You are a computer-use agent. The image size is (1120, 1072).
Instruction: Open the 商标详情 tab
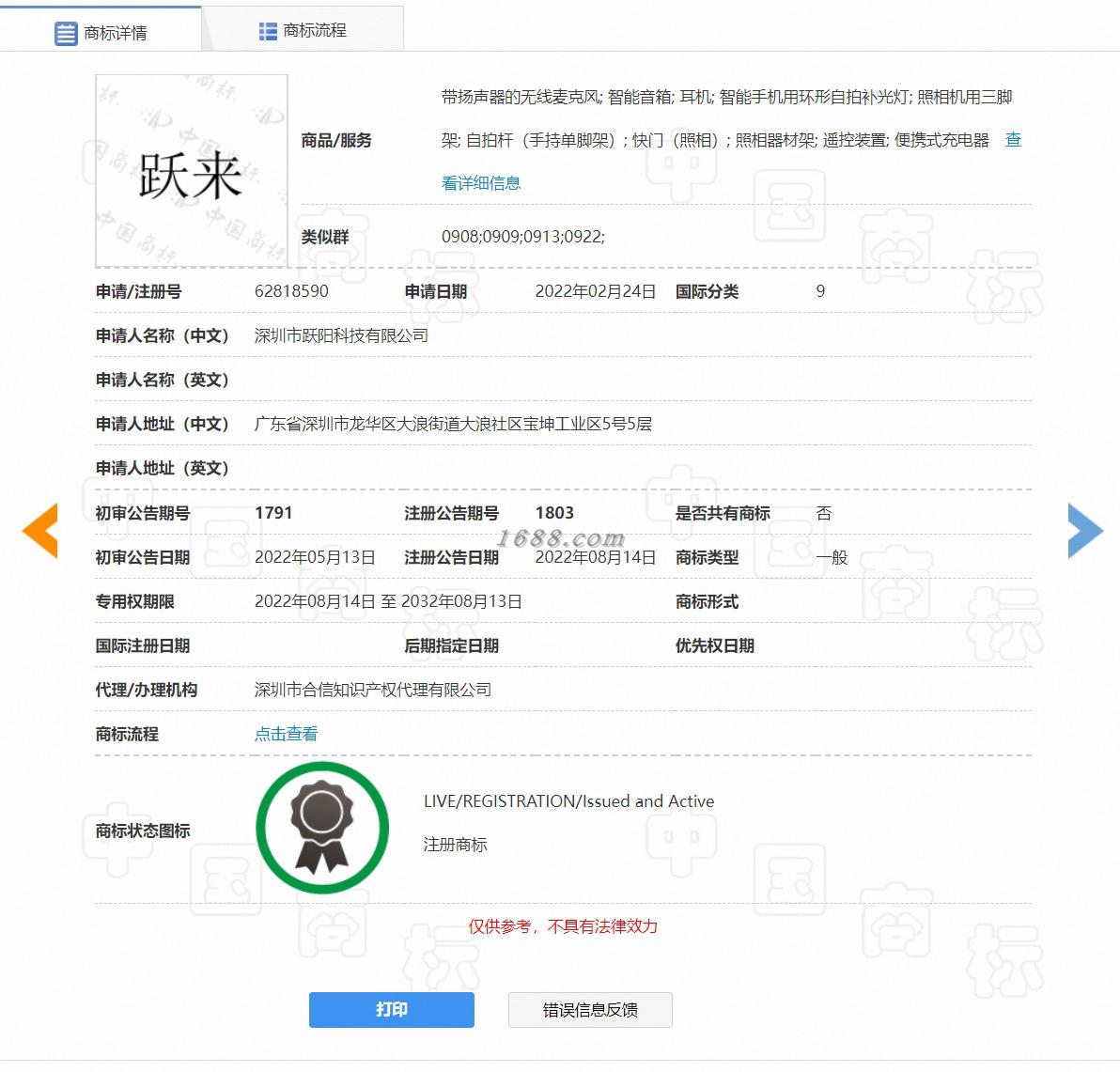[x=101, y=30]
